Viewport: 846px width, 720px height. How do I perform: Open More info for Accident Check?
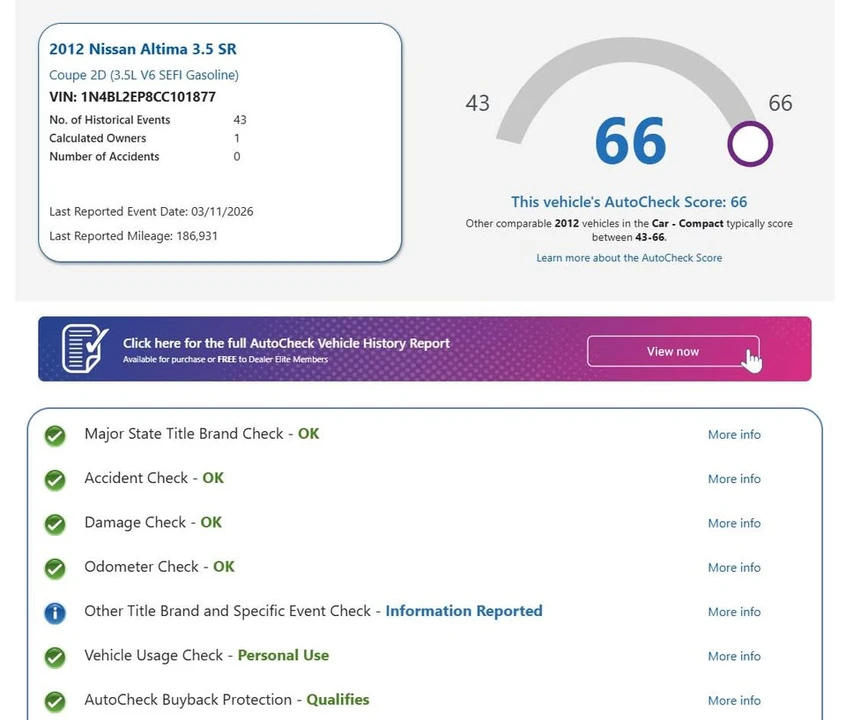(734, 479)
